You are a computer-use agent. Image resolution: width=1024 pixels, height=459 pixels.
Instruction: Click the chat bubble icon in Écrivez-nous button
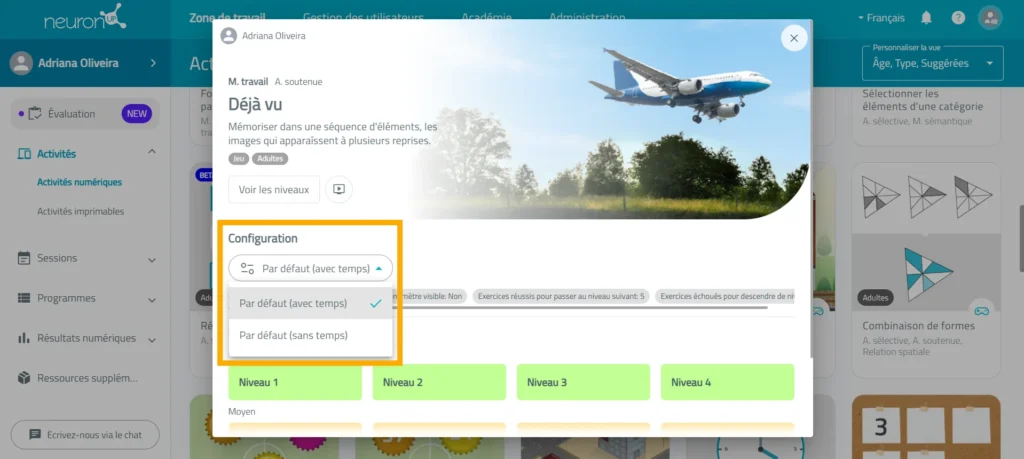pos(35,435)
